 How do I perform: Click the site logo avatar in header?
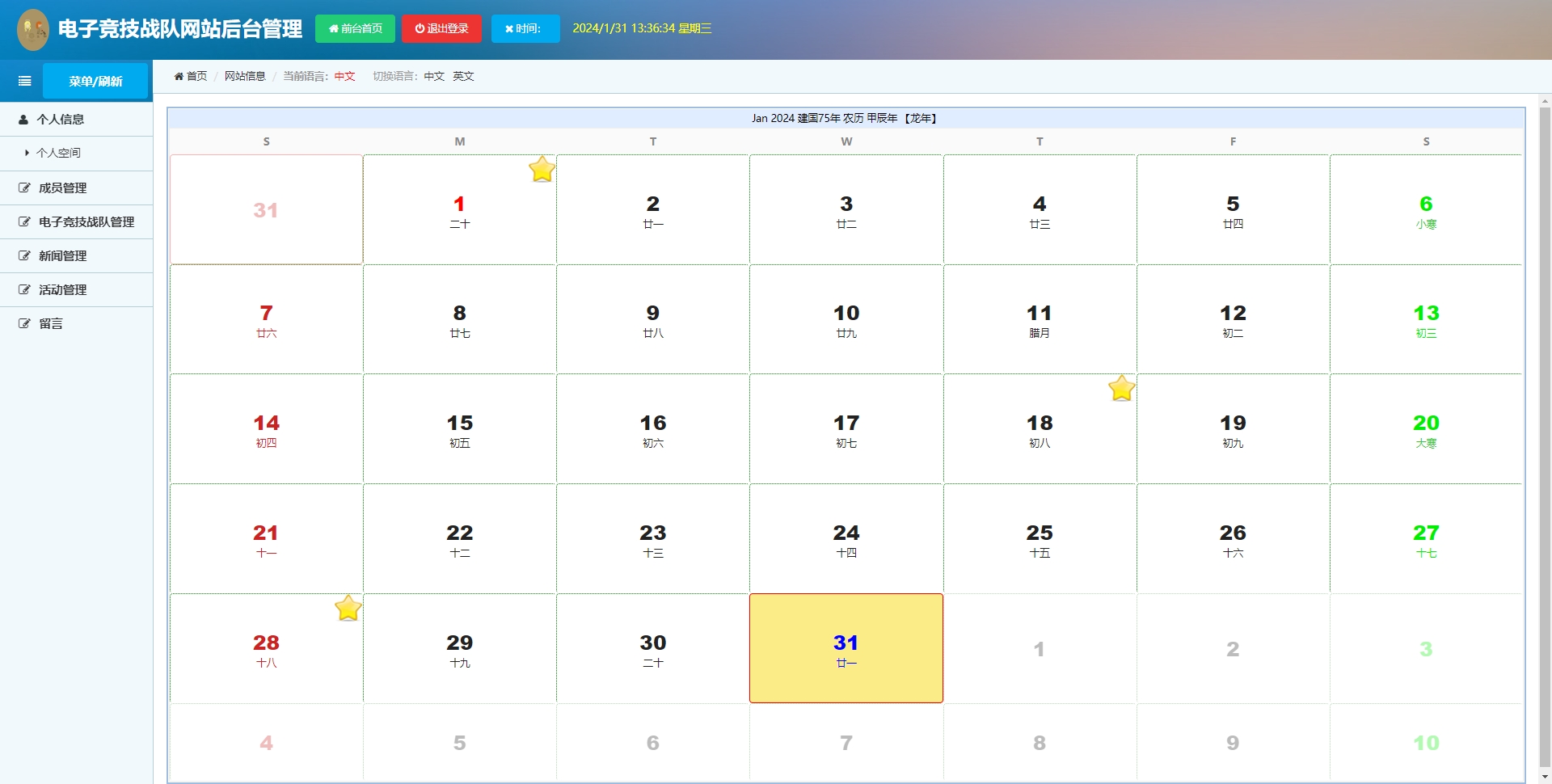[x=33, y=29]
